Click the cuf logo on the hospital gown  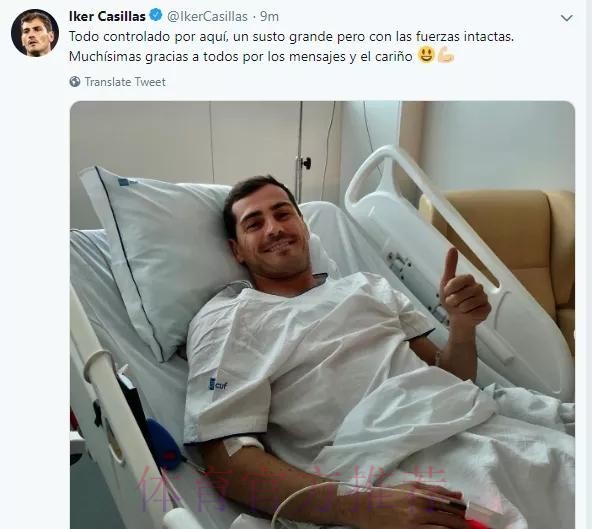(218, 385)
